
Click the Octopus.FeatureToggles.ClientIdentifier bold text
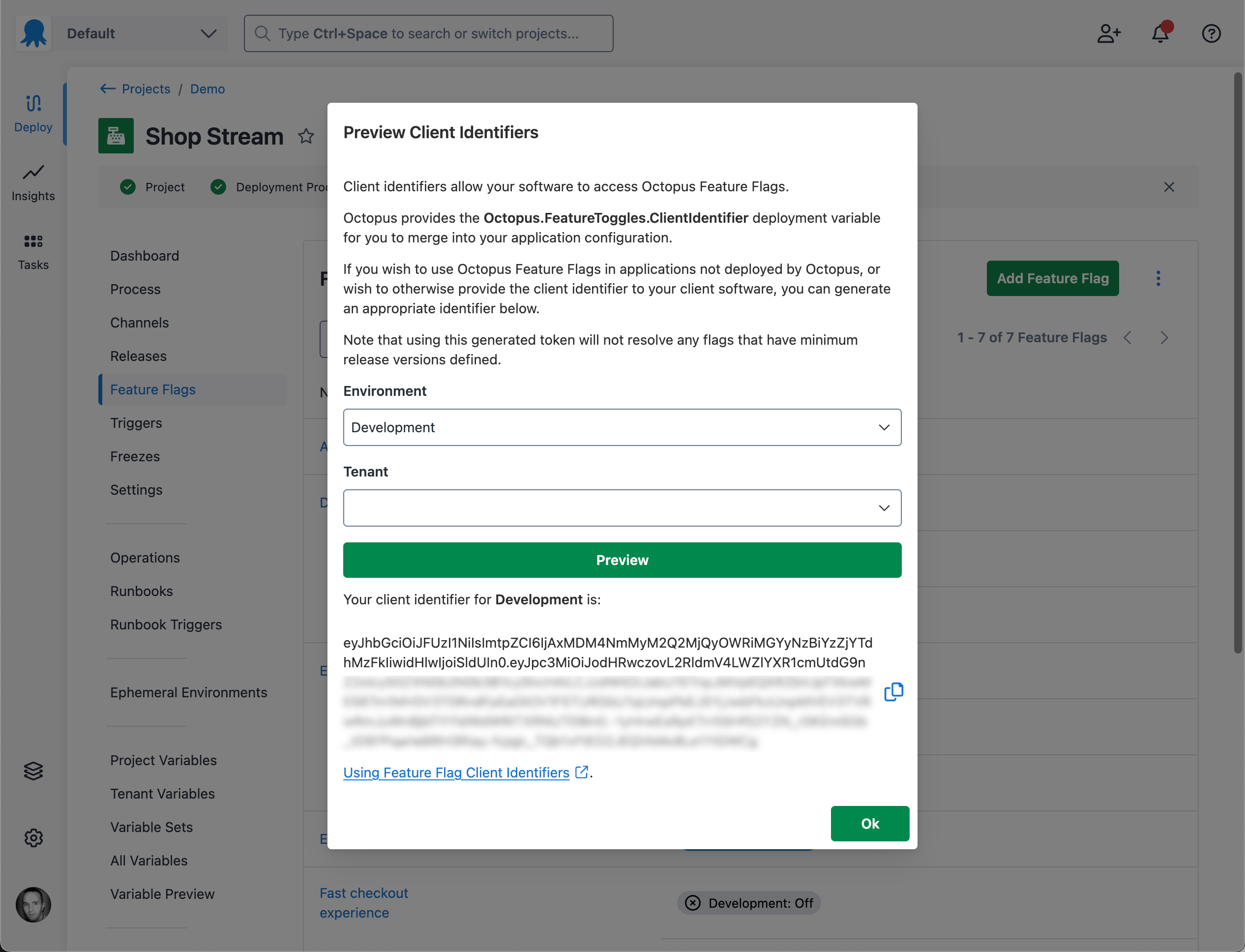(616, 218)
